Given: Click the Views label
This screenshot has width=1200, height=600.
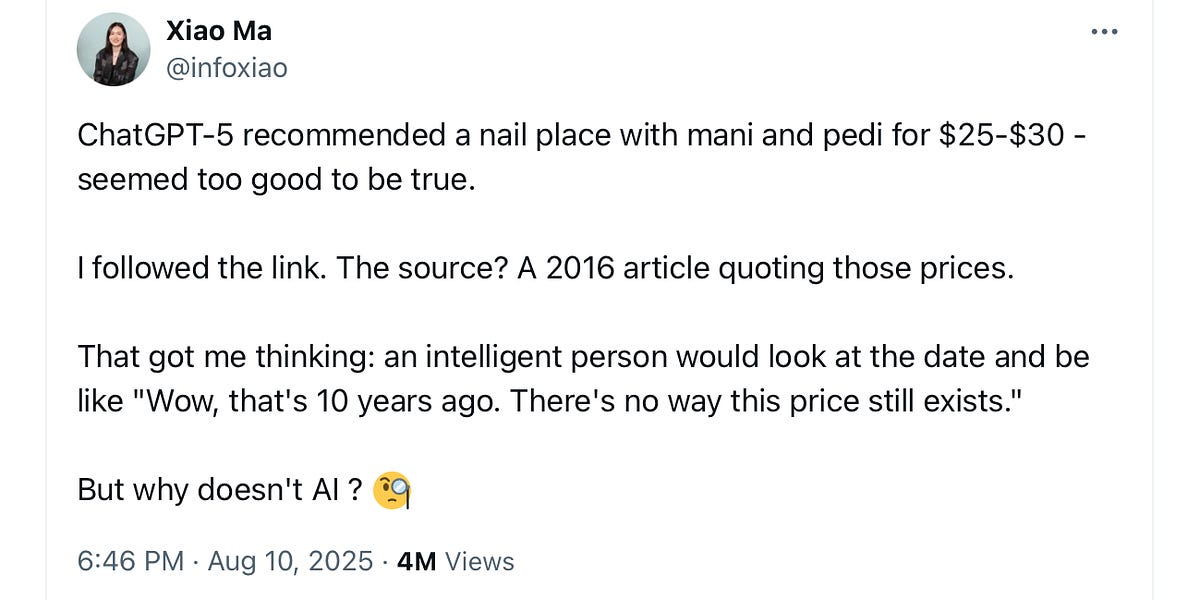Looking at the screenshot, I should tap(479, 561).
